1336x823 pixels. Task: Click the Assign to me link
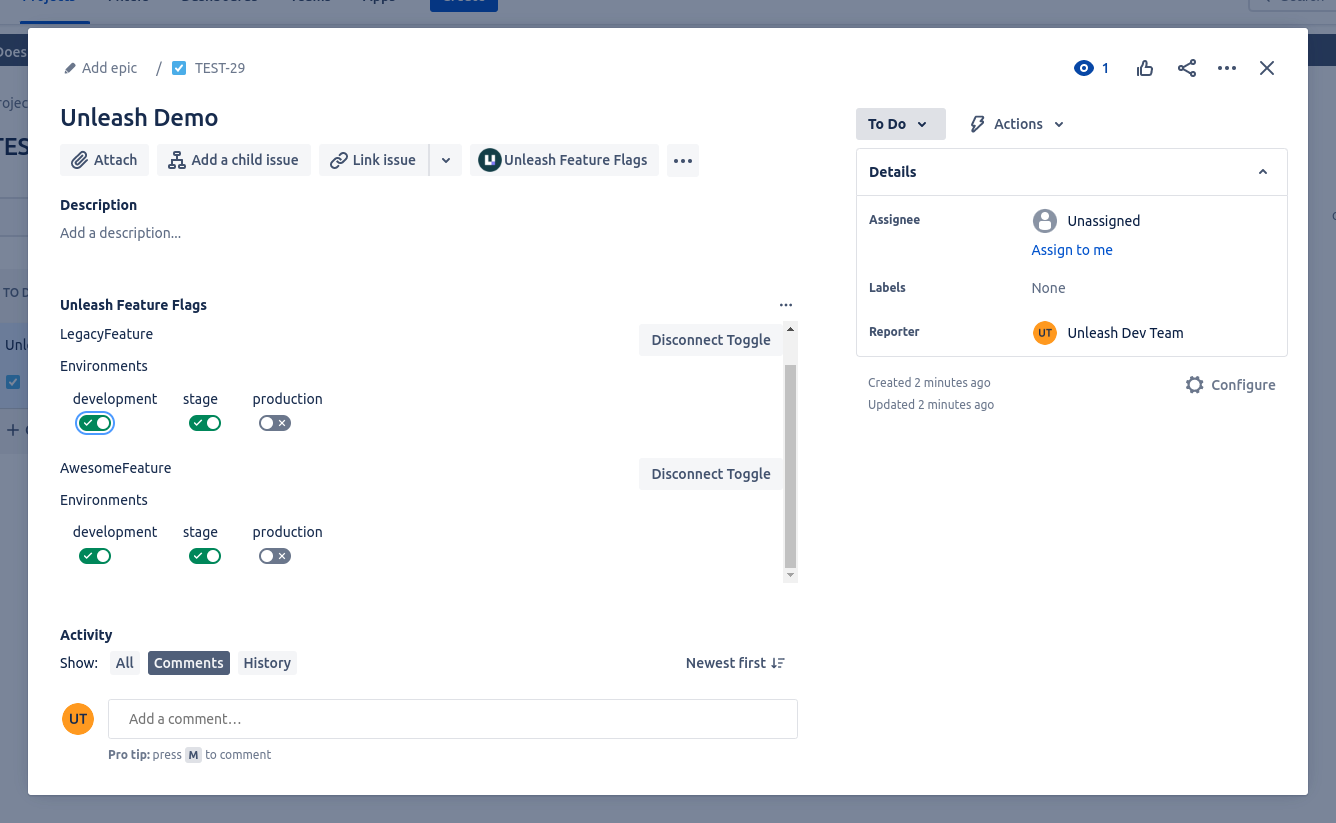click(1072, 250)
